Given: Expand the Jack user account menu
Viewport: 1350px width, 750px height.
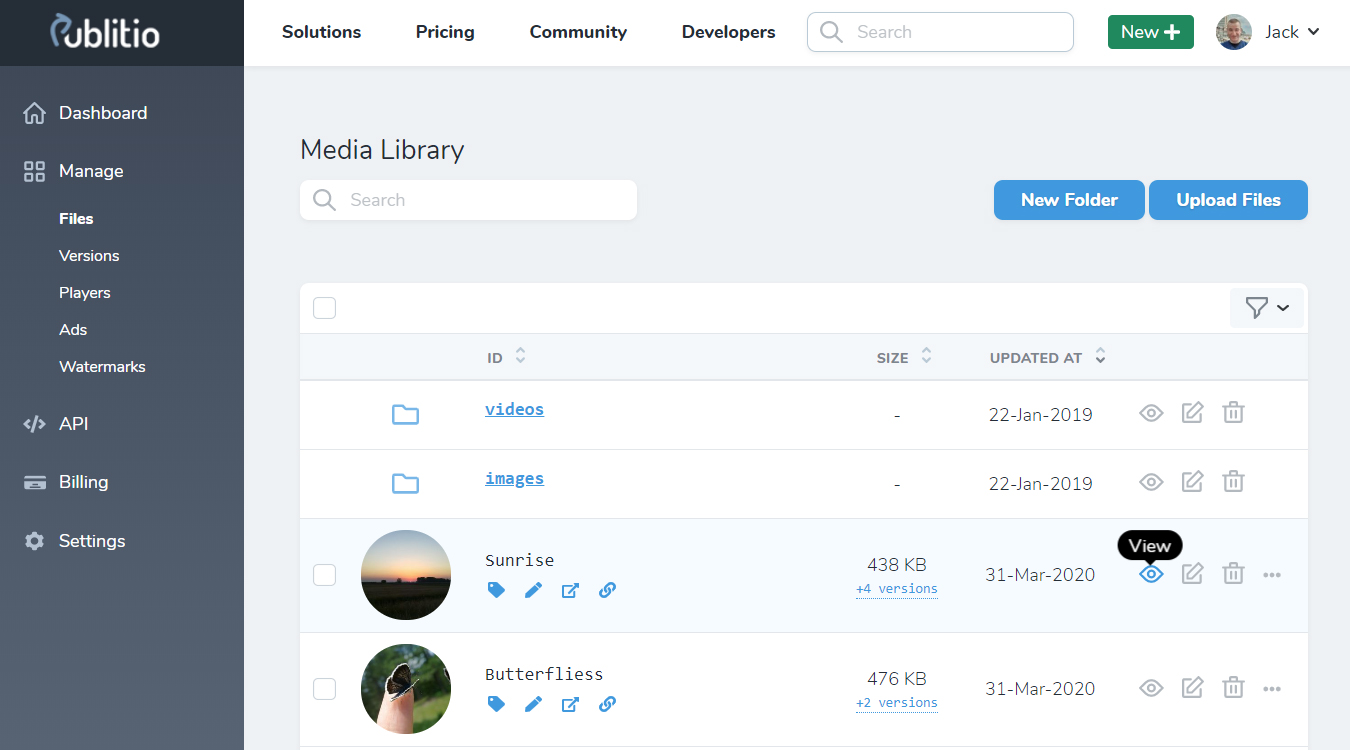Looking at the screenshot, I should [1268, 32].
